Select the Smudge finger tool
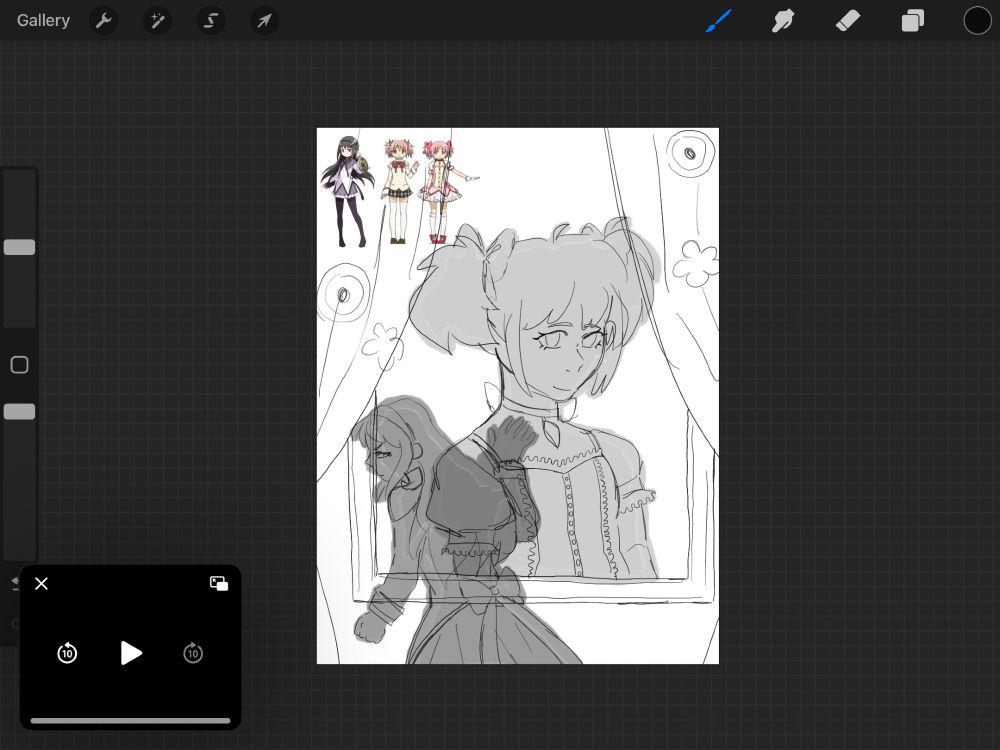1000x750 pixels. point(783,20)
